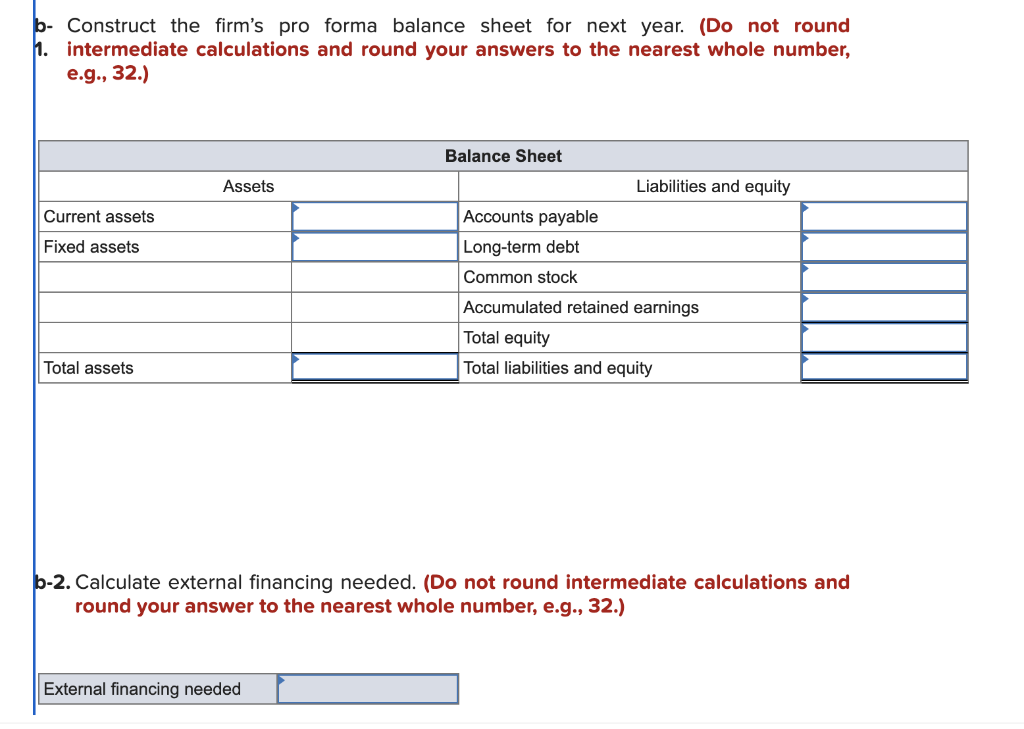Image resolution: width=1024 pixels, height=729 pixels.
Task: Click the Total assets value input field
Action: [x=375, y=367]
